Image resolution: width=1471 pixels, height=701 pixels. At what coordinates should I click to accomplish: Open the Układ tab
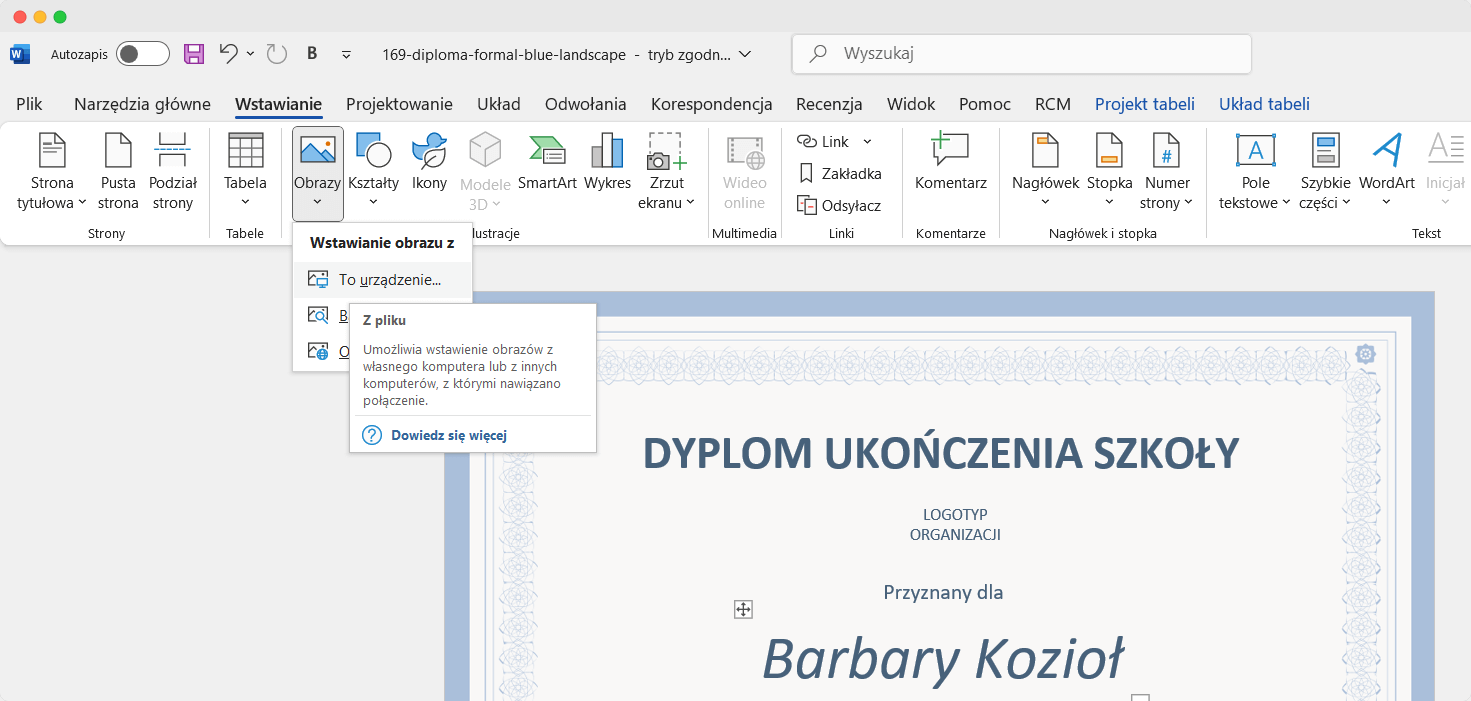499,104
